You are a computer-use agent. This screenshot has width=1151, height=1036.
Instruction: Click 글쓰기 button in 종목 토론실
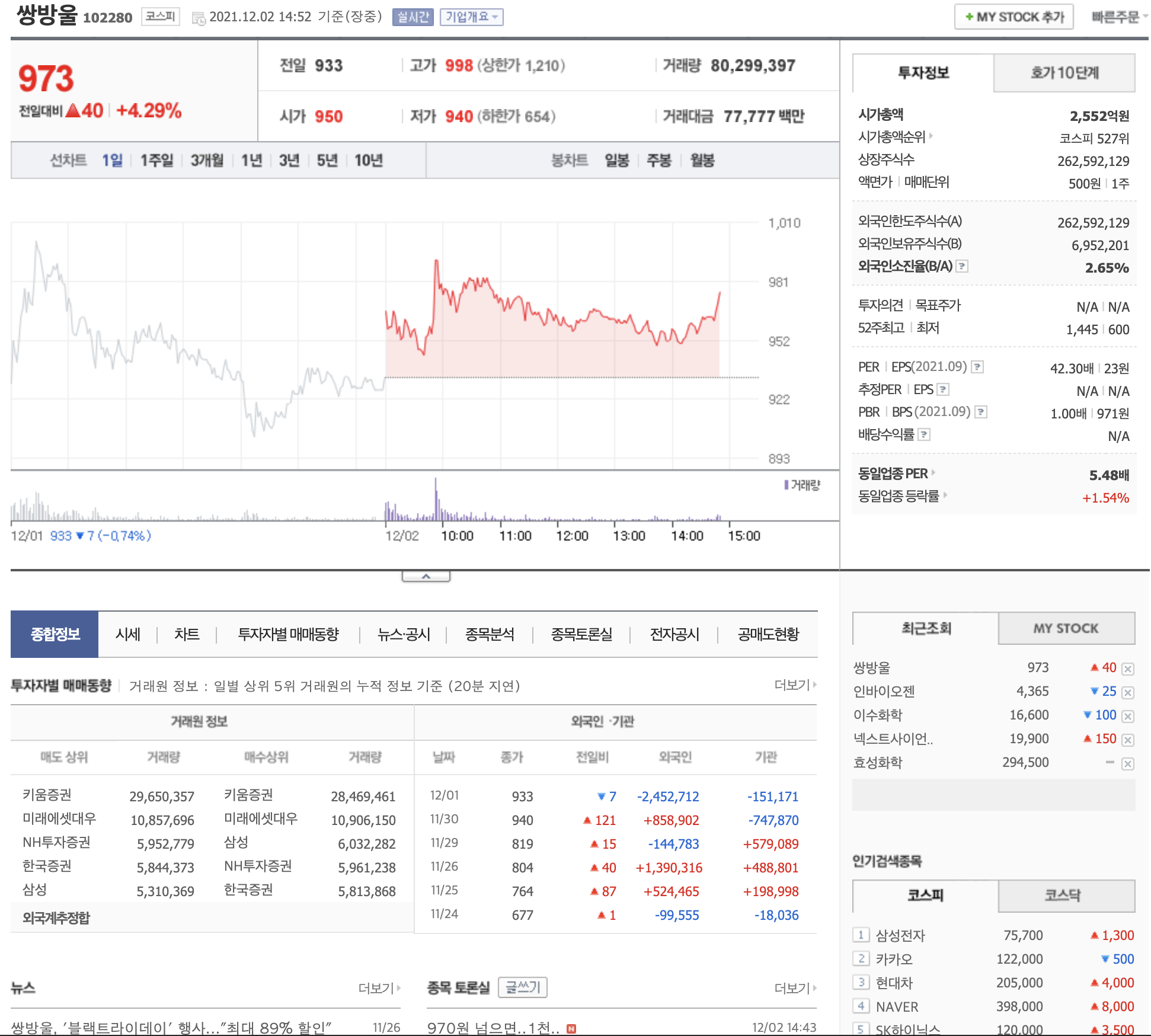[x=522, y=987]
